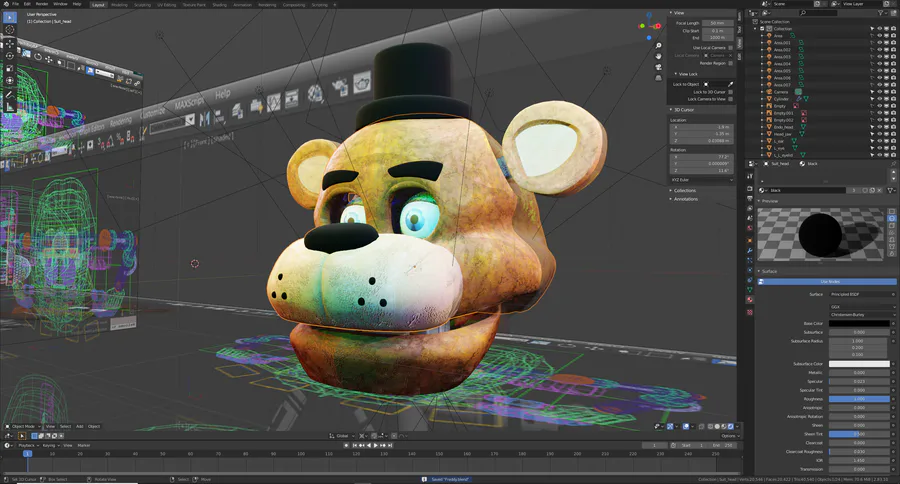This screenshot has height=484, width=900.
Task: Open the Material properties tab icon
Action: (x=750, y=300)
